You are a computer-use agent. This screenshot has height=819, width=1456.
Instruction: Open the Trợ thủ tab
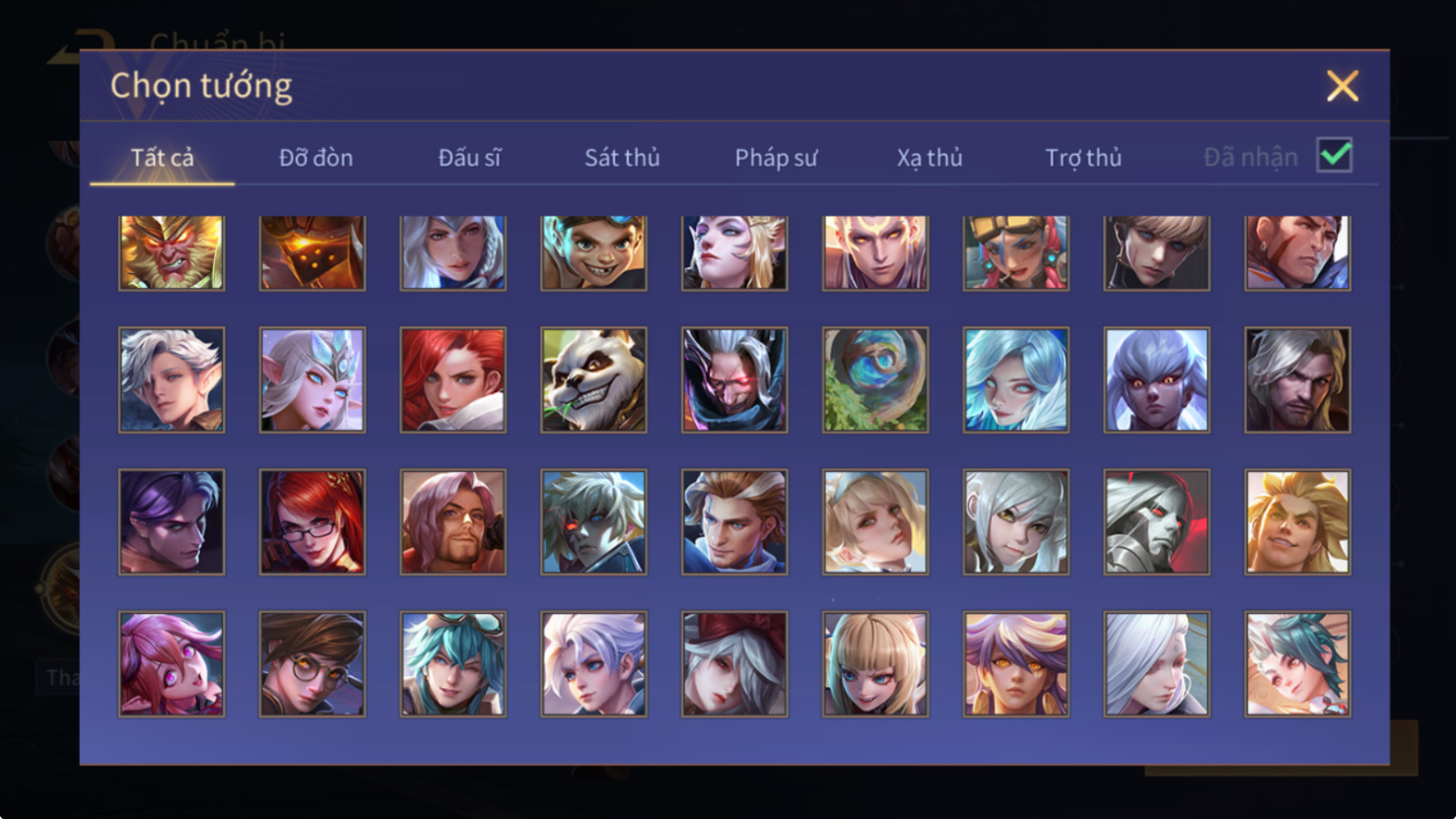click(1083, 158)
